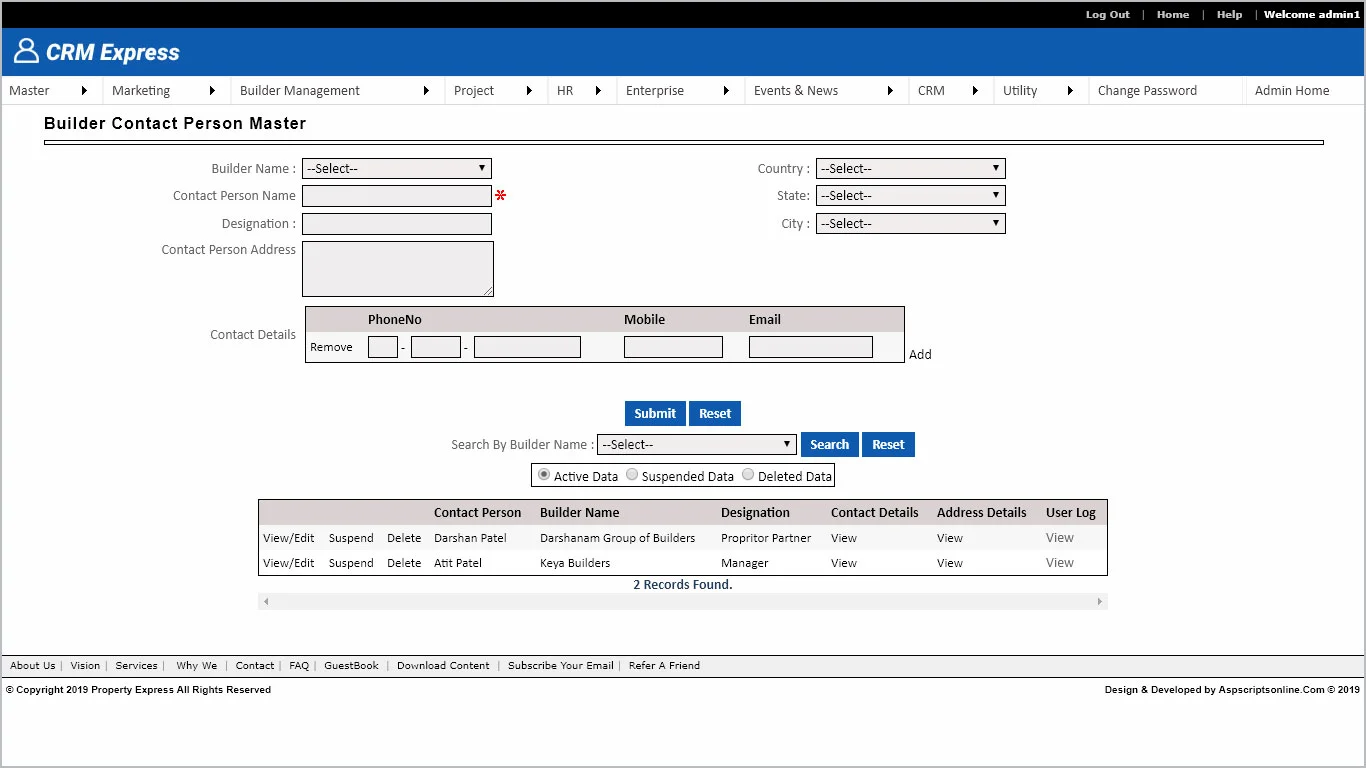Expand the Enterprise menu

click(x=680, y=90)
